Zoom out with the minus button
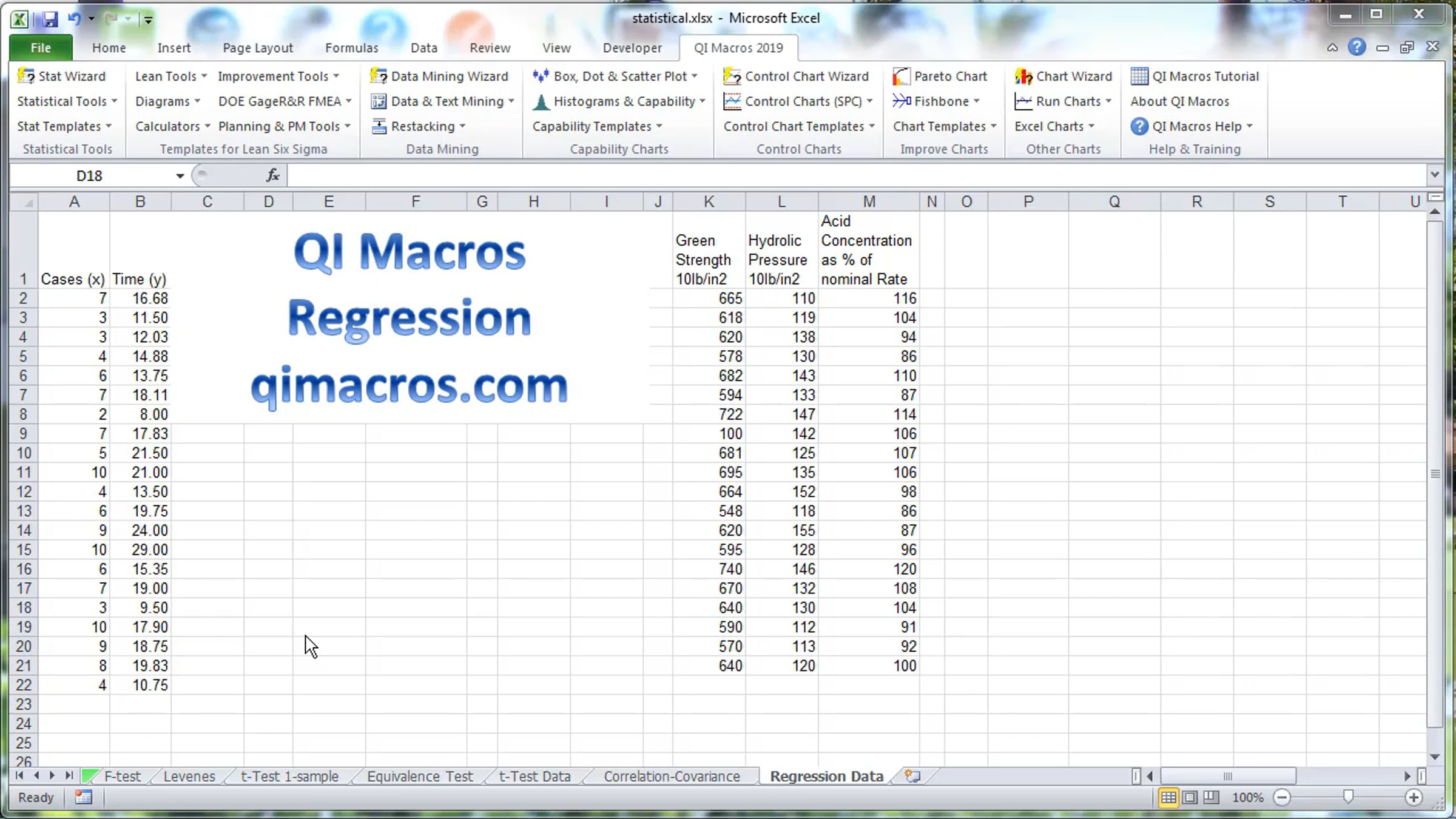1456x819 pixels. tap(1281, 797)
